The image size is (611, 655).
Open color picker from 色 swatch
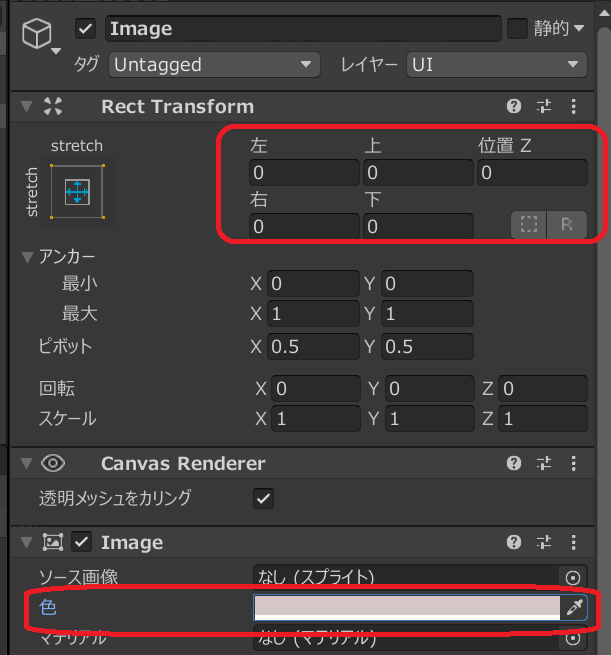pyautogui.click(x=407, y=607)
